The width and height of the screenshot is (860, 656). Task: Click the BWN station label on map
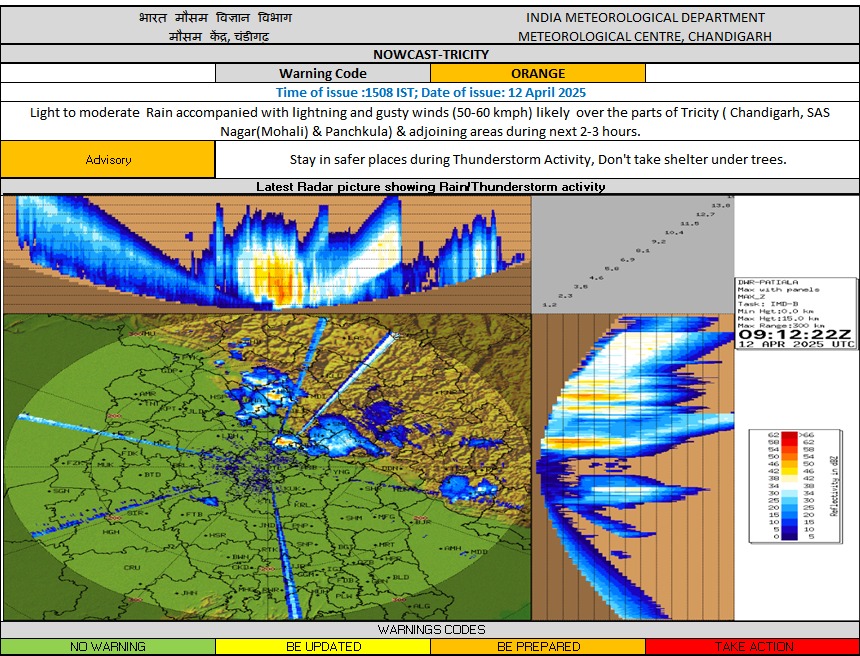[240, 557]
